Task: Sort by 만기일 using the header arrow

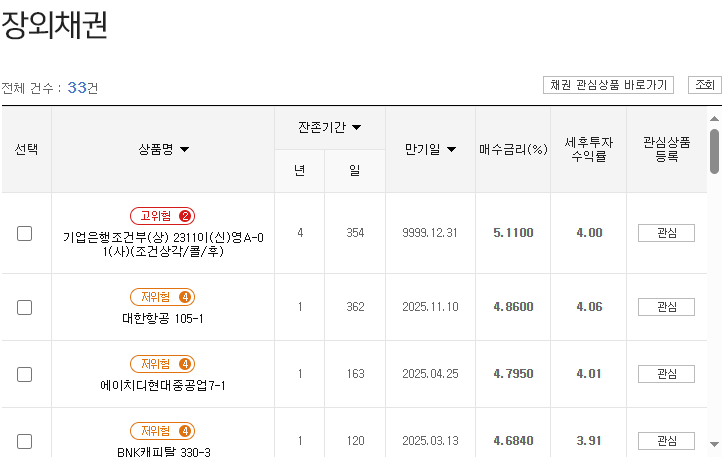Action: coord(451,150)
